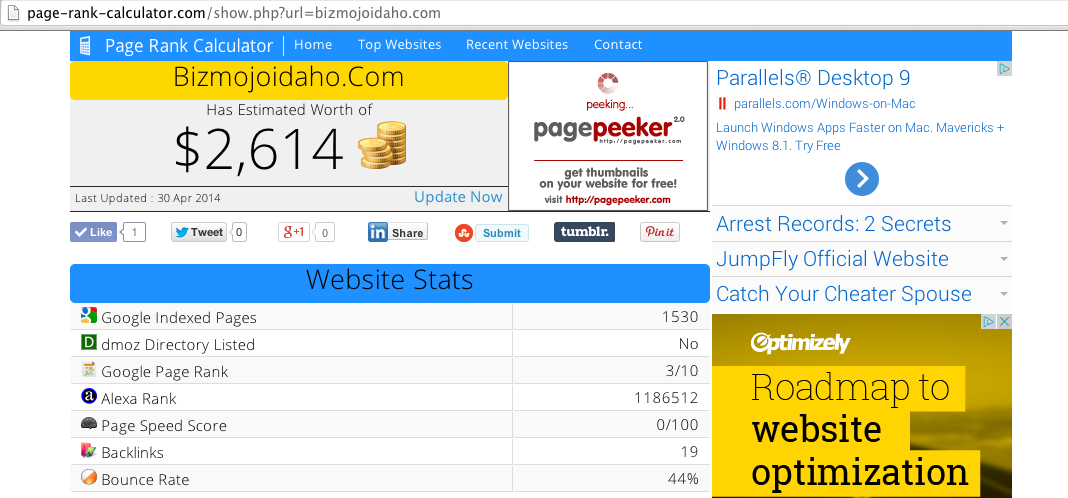Click the backlinks value 19
1068x498 pixels.
tap(689, 452)
